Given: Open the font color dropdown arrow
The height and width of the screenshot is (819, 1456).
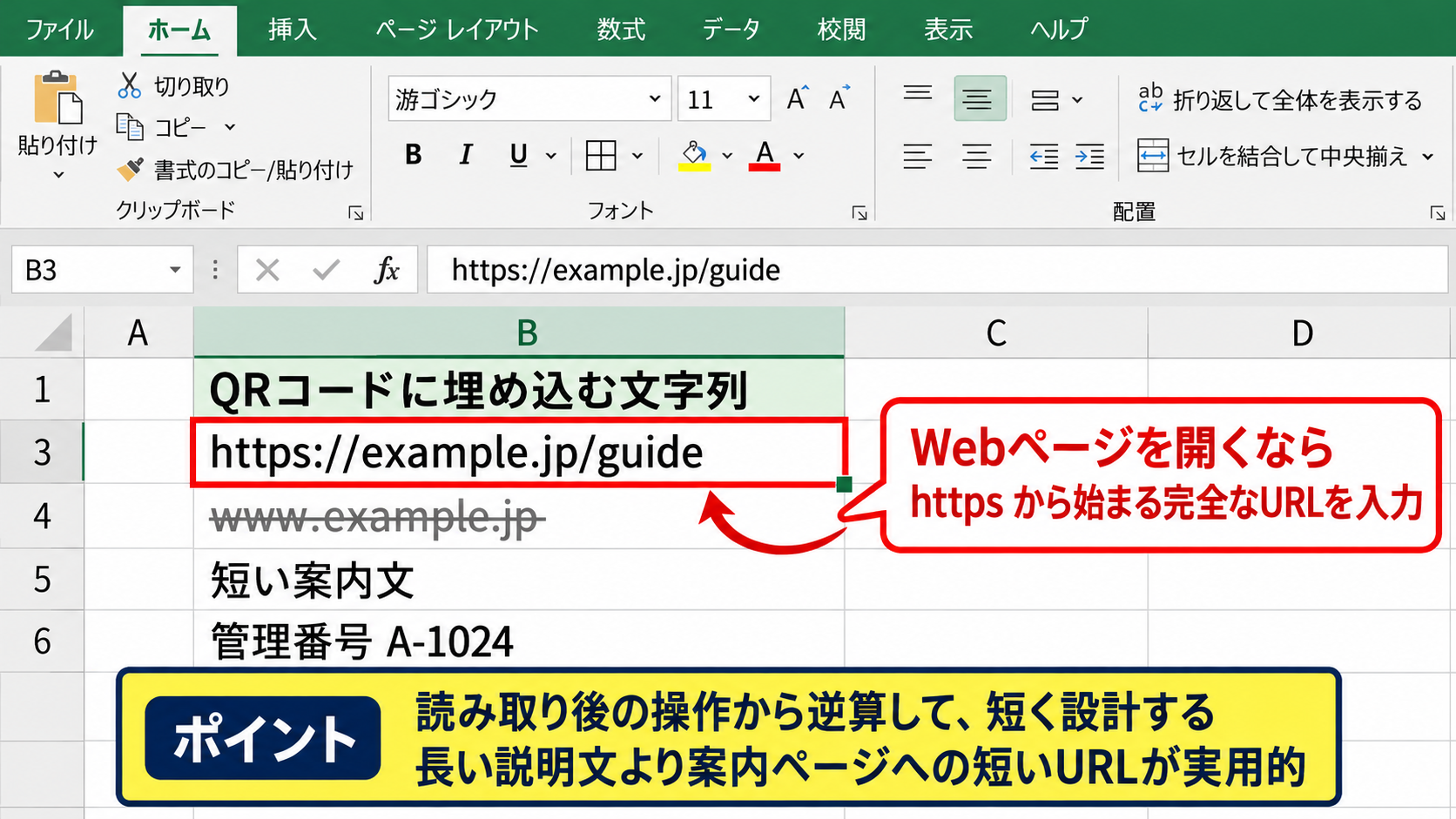Looking at the screenshot, I should pyautogui.click(x=799, y=156).
